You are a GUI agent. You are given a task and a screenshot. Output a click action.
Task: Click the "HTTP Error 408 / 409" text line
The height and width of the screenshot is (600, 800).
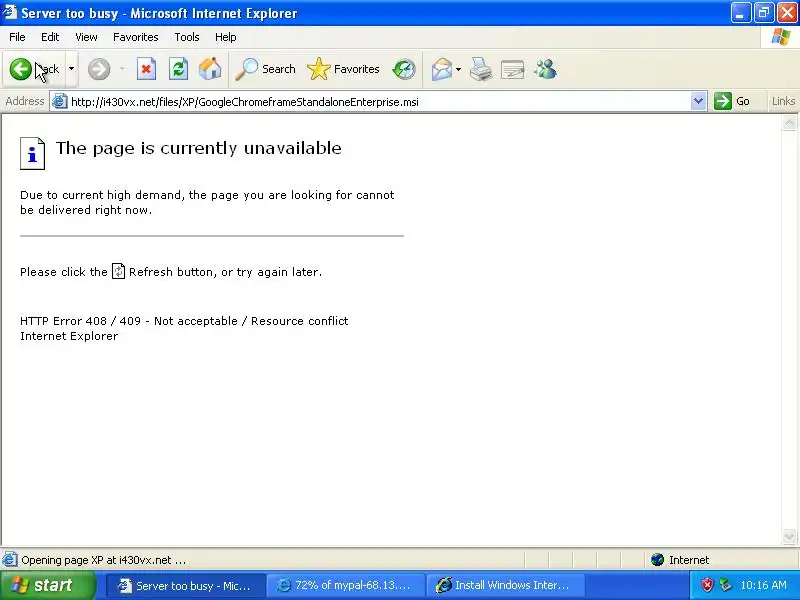pos(184,321)
